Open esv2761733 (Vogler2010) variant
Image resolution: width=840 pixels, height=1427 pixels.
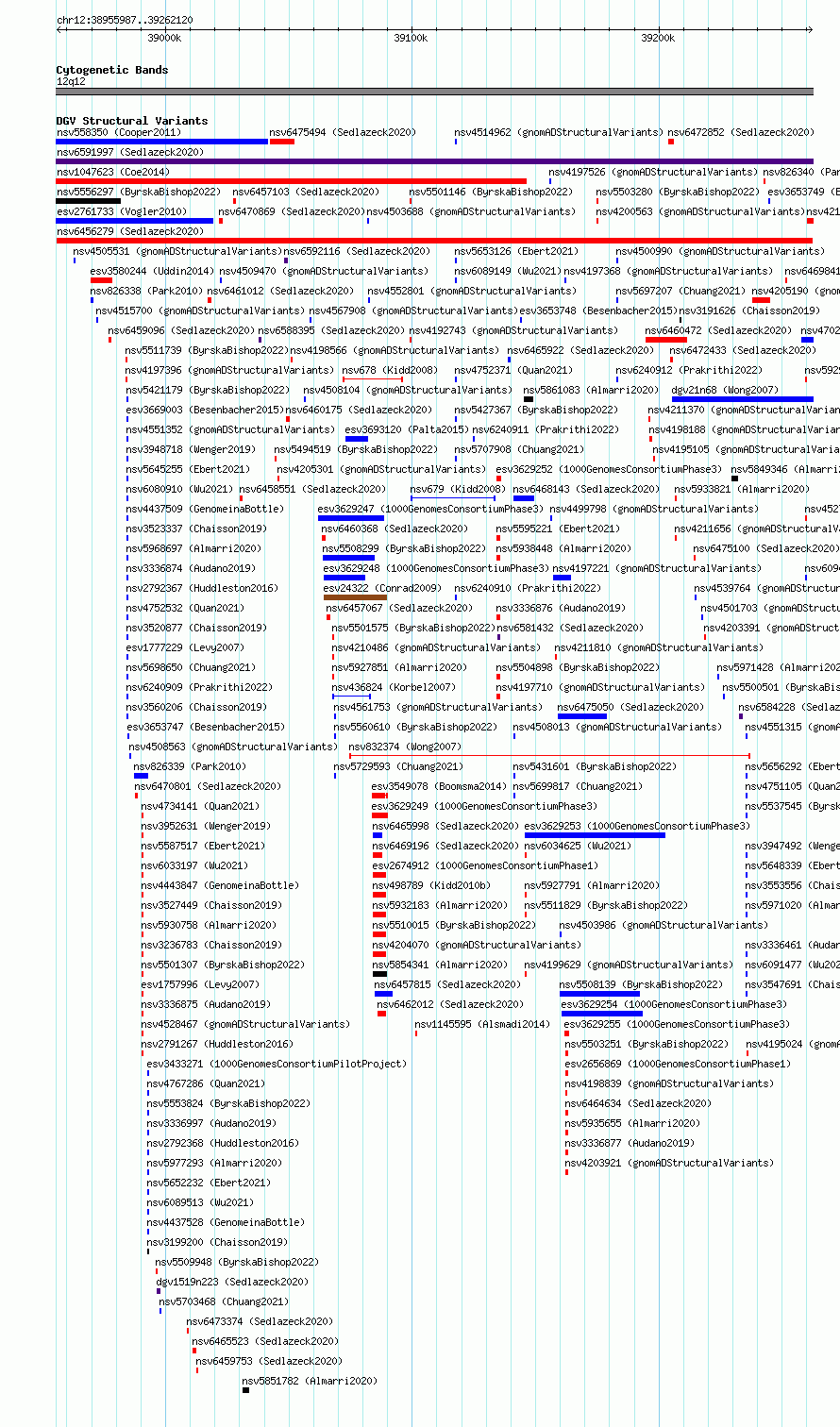point(122,212)
